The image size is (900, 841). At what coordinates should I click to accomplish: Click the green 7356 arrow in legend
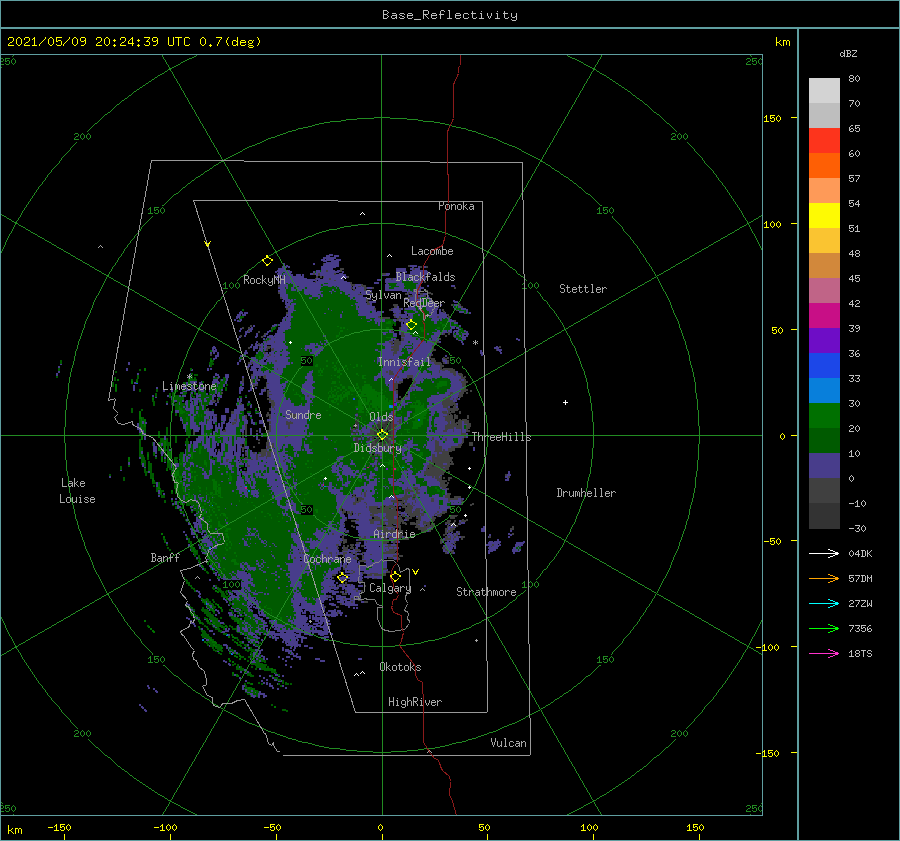coord(824,629)
